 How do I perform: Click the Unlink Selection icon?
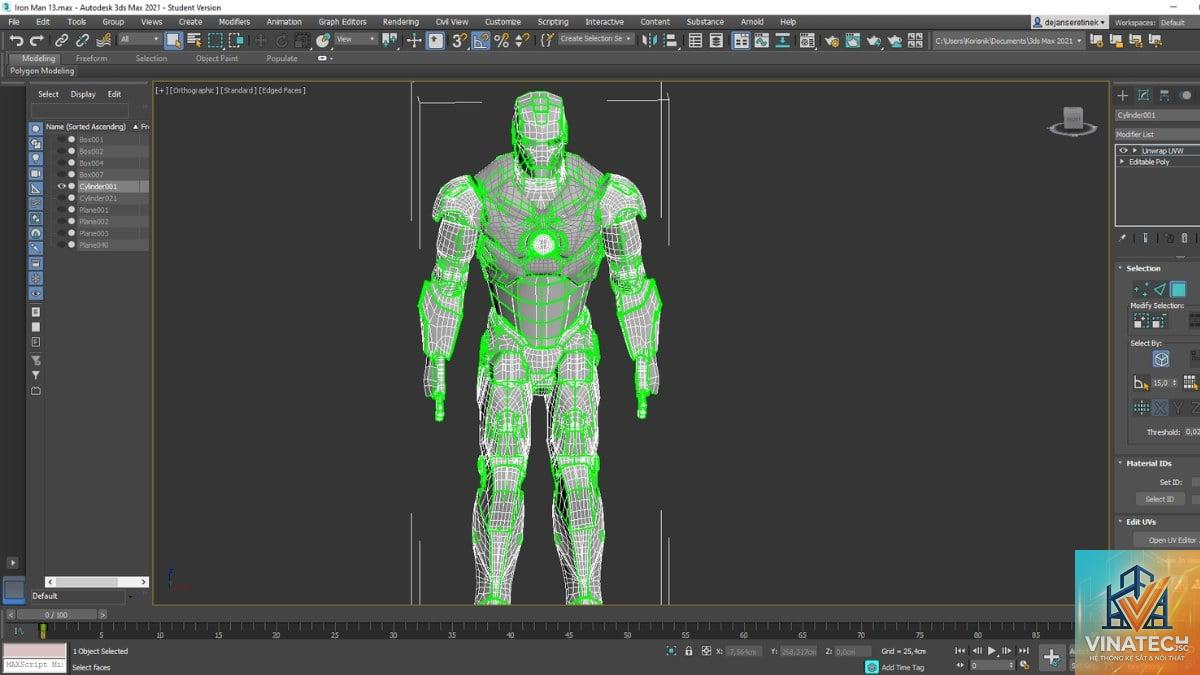pyautogui.click(x=82, y=40)
